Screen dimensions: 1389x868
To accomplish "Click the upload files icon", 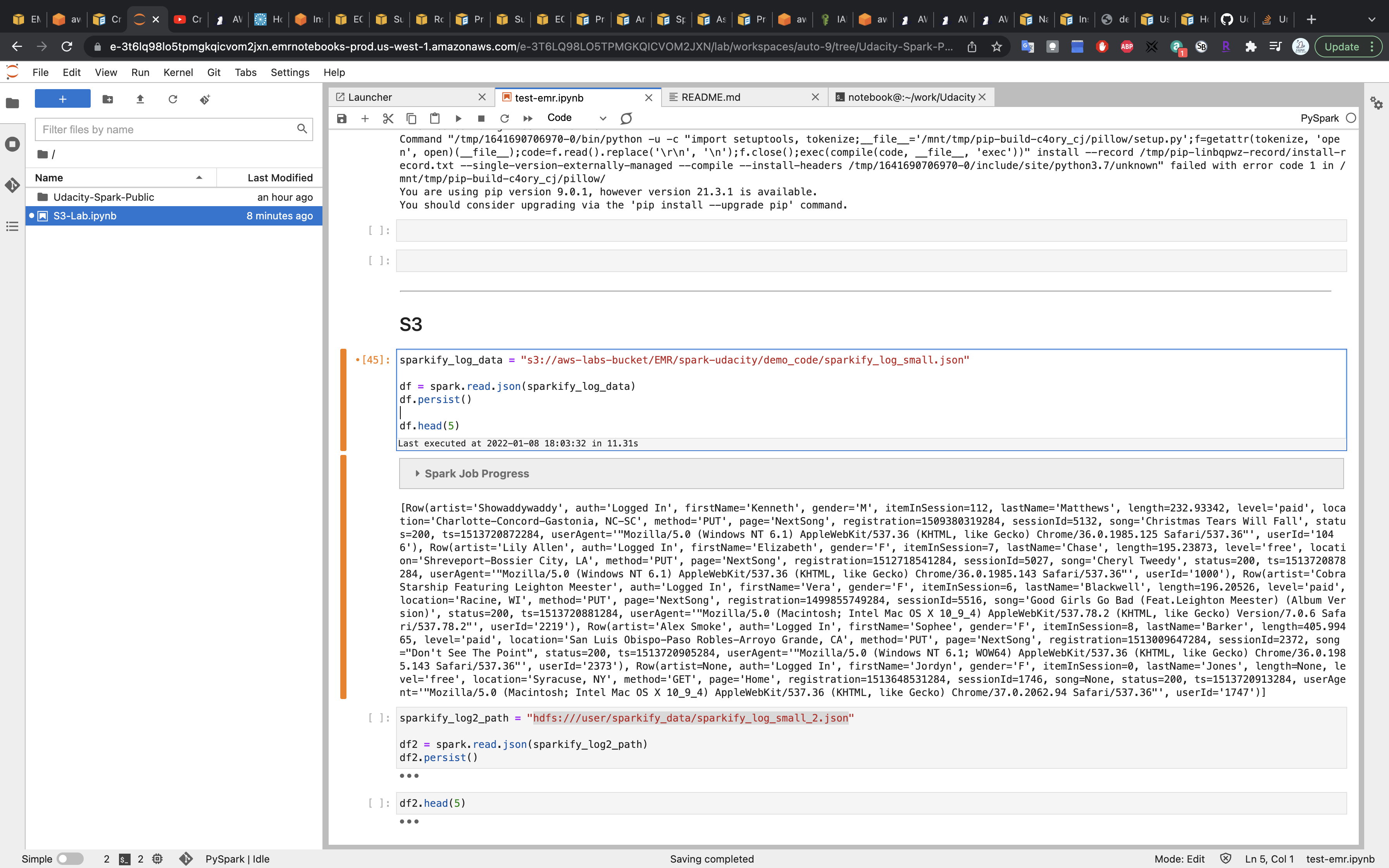I will tap(140, 99).
